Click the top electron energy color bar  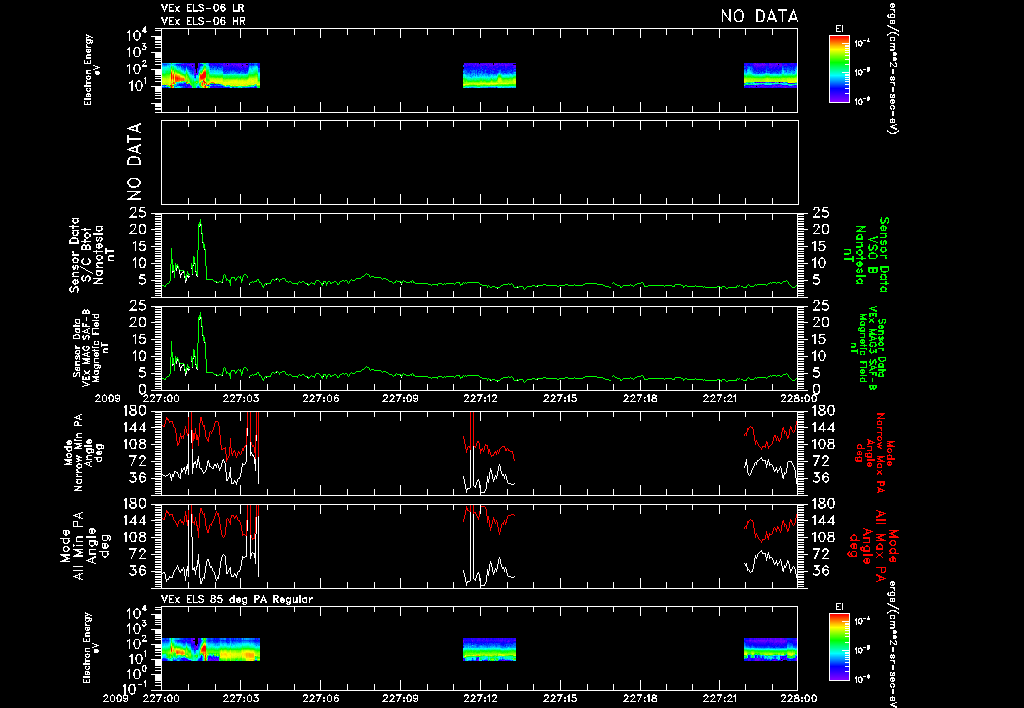[839, 69]
